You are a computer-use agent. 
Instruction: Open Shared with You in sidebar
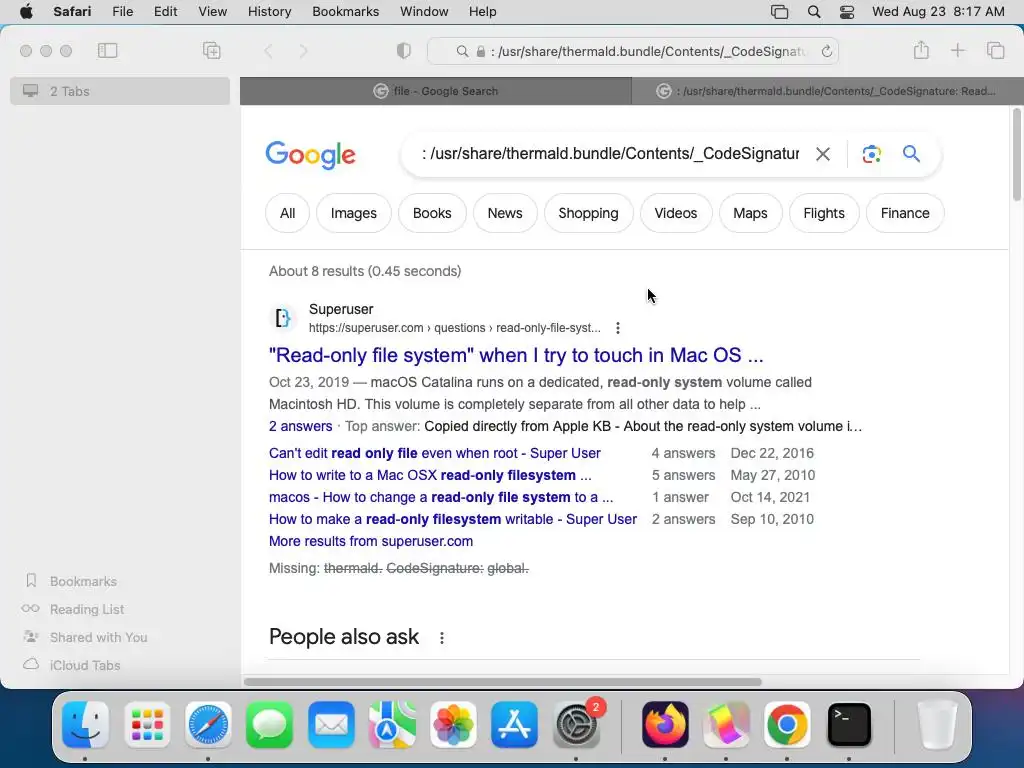pyautogui.click(x=99, y=637)
